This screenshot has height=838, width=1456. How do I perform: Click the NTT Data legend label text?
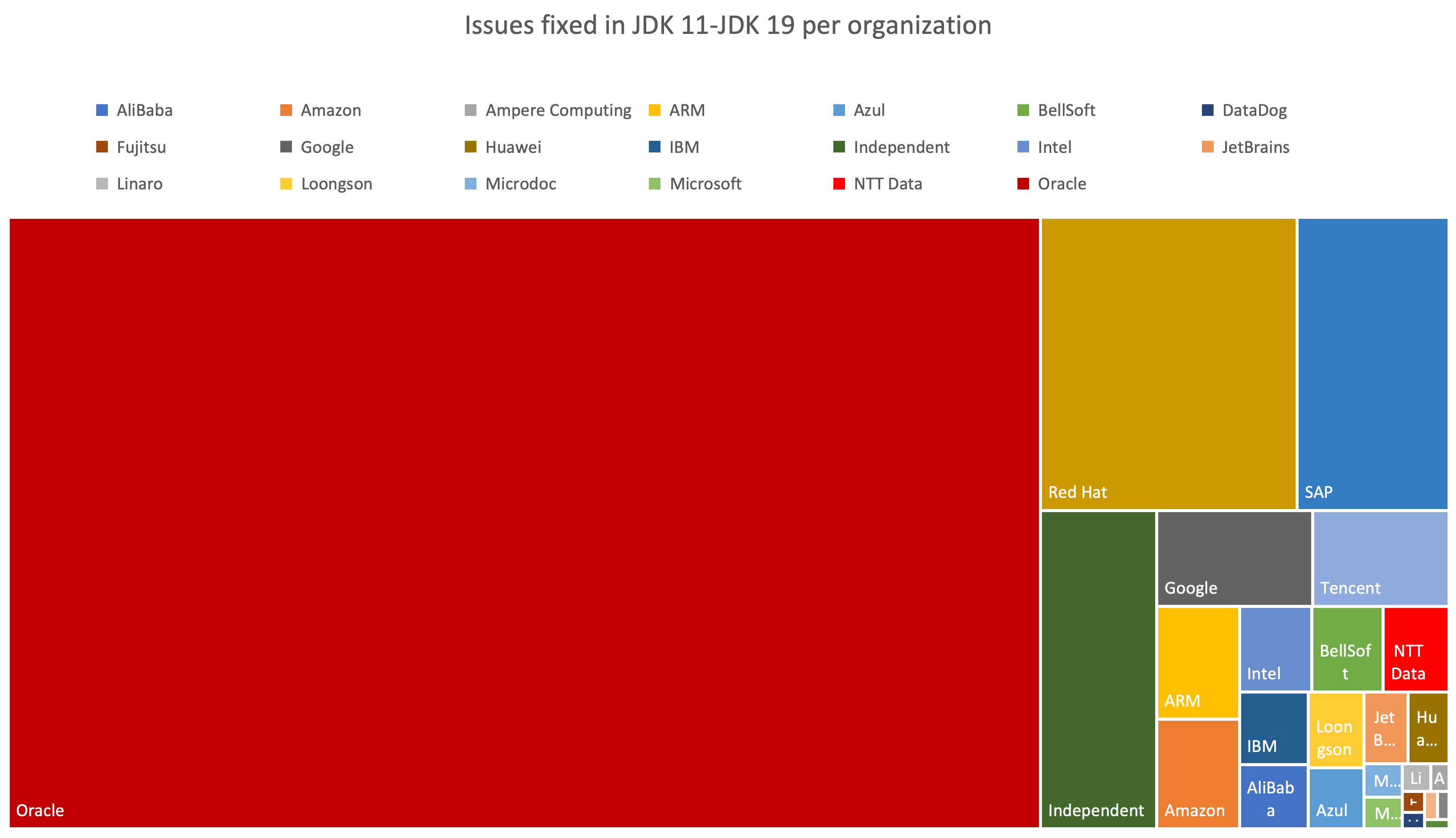(x=888, y=184)
